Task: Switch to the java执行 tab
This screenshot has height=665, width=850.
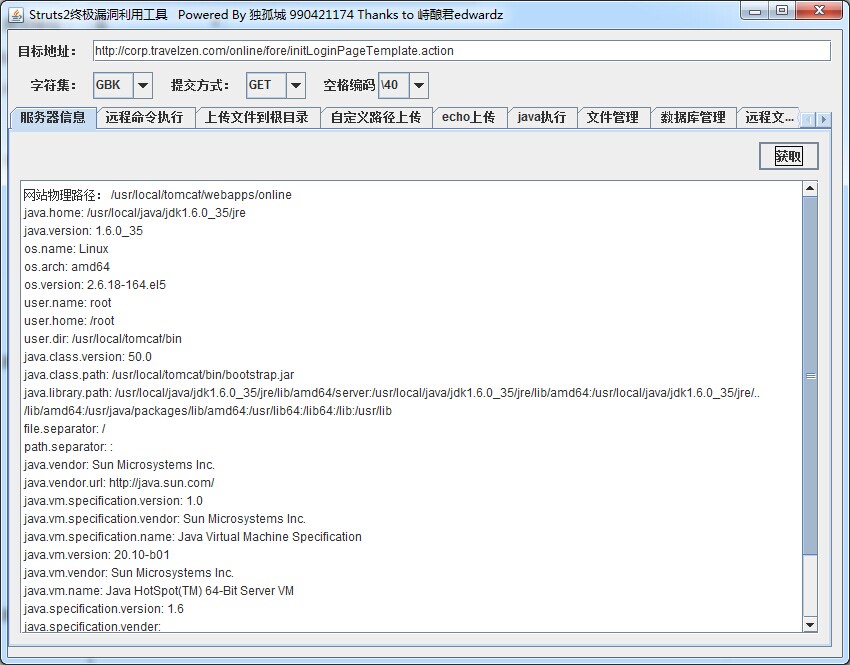Action: (542, 118)
